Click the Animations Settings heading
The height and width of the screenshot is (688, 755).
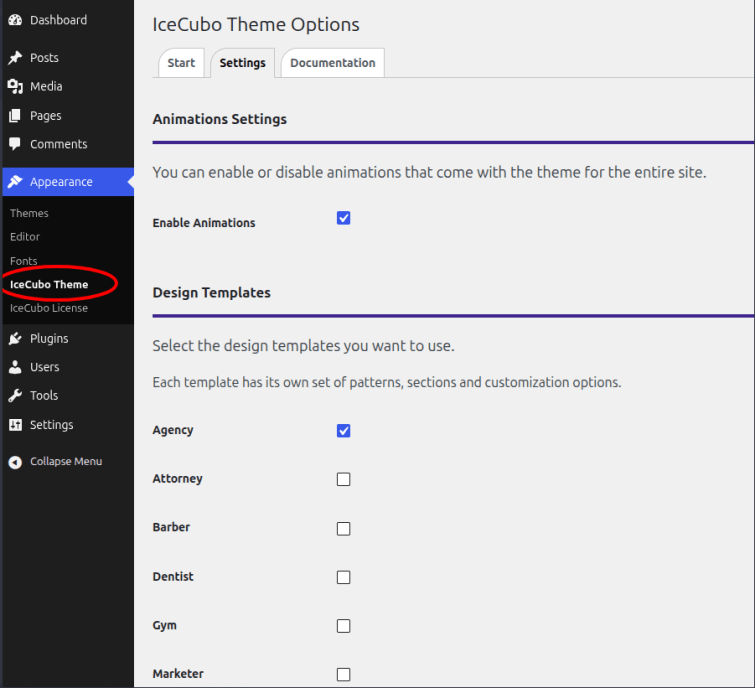pos(220,119)
